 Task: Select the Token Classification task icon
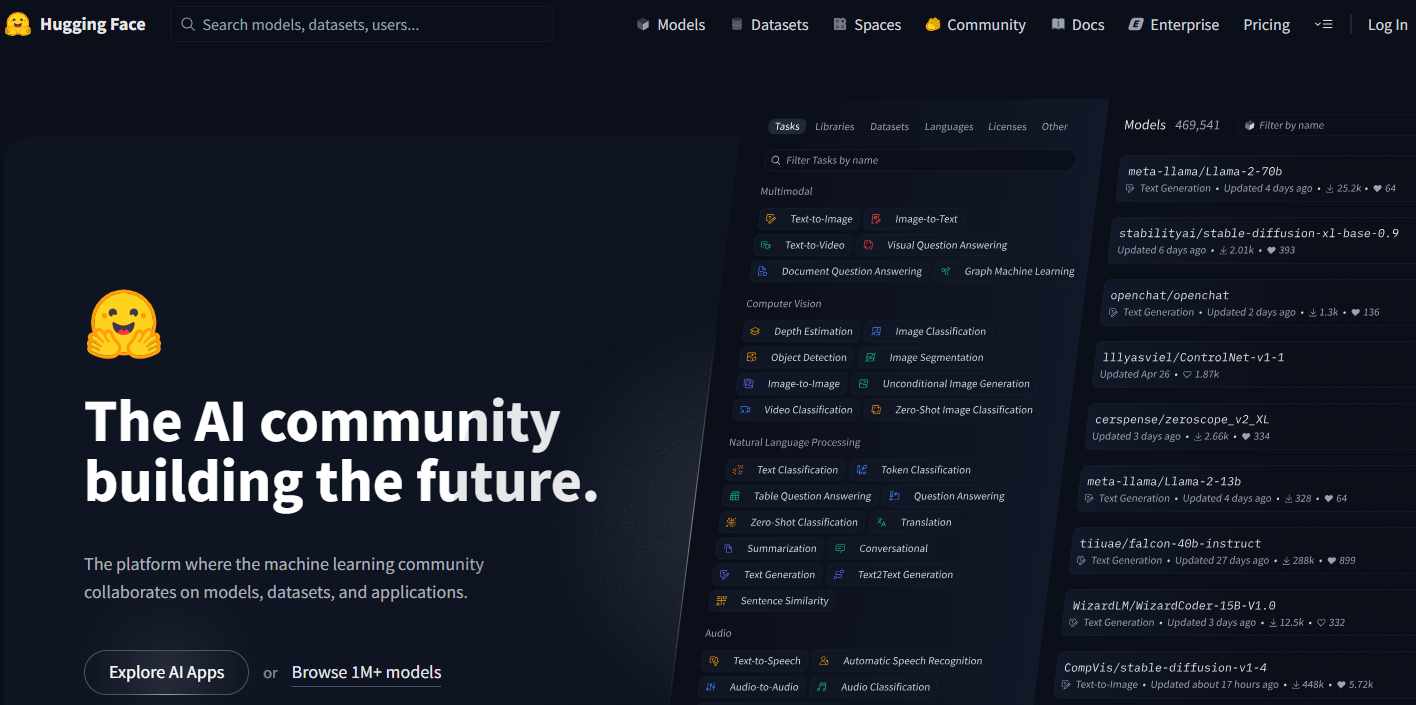(x=862, y=469)
